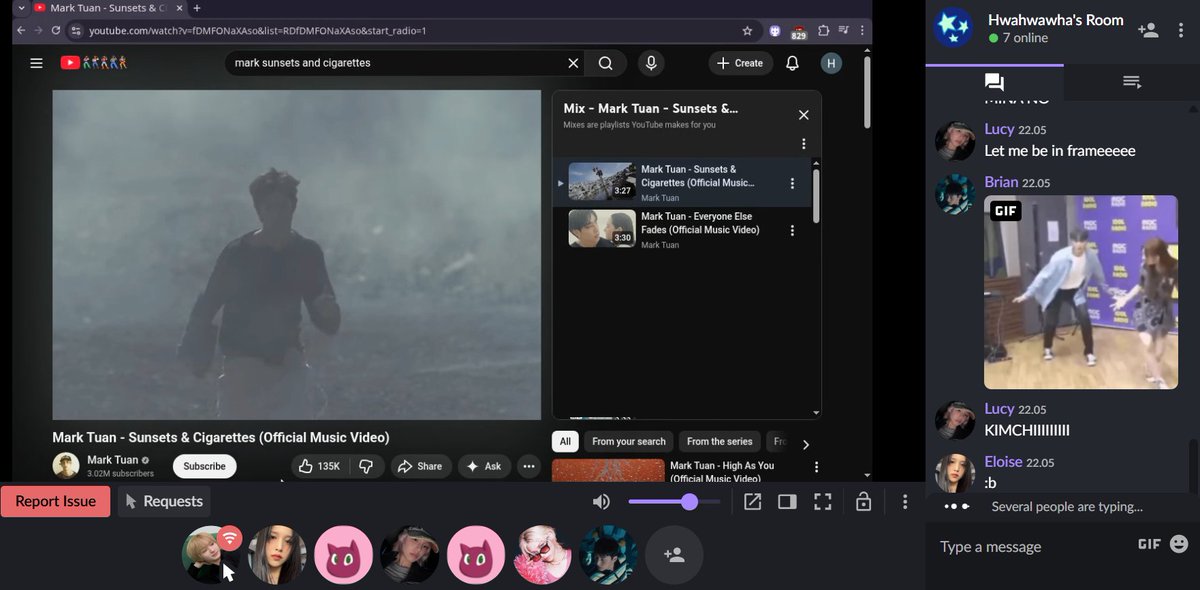Show more filter chips with arrow
The height and width of the screenshot is (590, 1200).
pyautogui.click(x=806, y=444)
